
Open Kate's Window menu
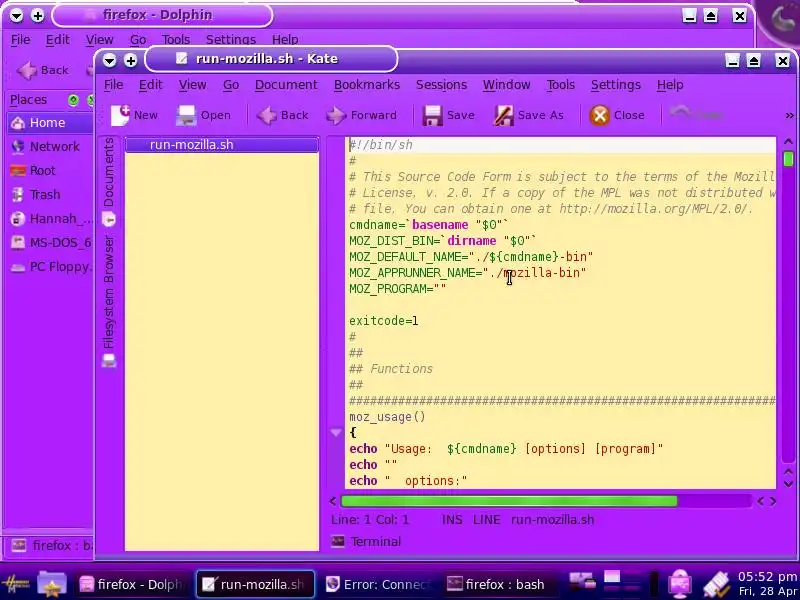pyautogui.click(x=507, y=85)
